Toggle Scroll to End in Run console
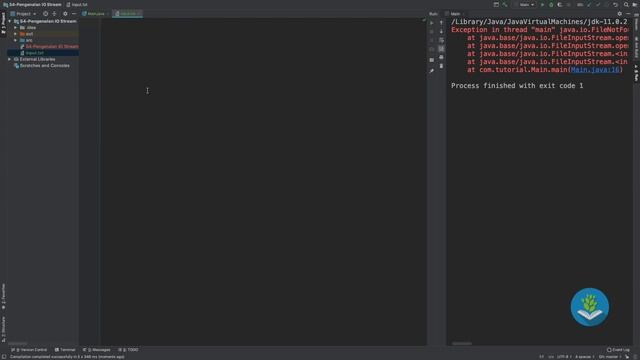The image size is (640, 360). click(x=441, y=49)
